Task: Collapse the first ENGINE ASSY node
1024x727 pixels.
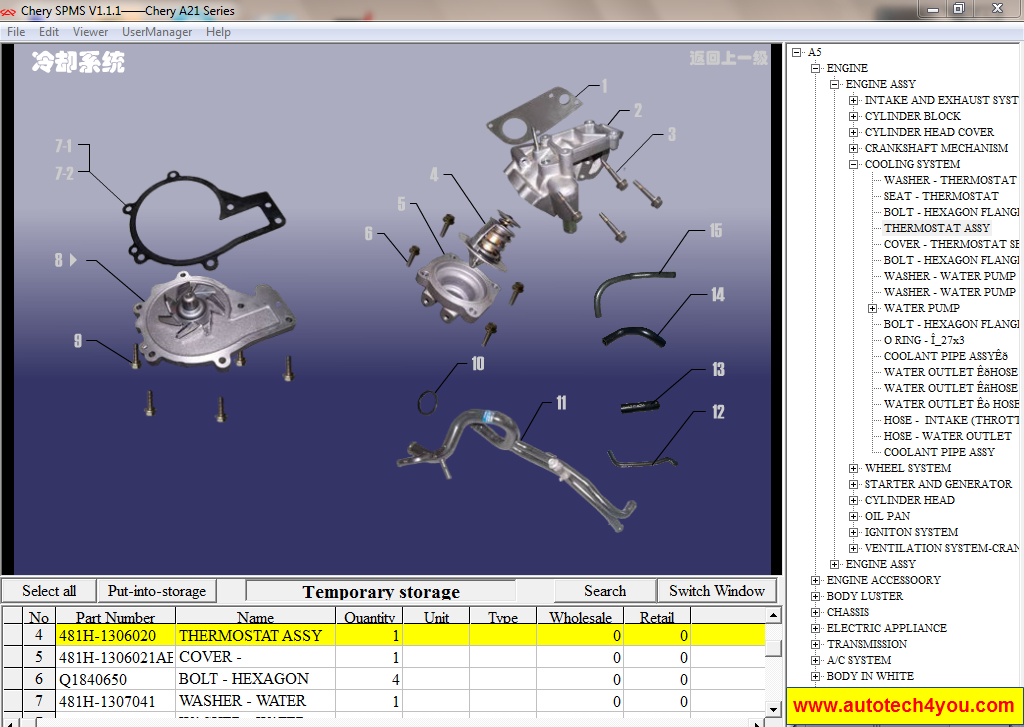Action: 834,84
